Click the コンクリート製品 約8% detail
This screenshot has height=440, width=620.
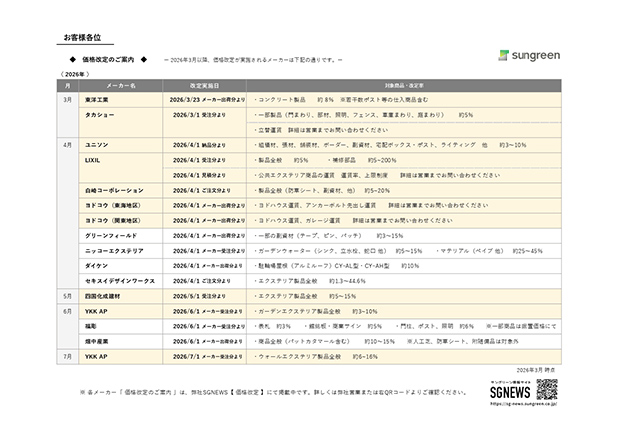click(x=294, y=100)
